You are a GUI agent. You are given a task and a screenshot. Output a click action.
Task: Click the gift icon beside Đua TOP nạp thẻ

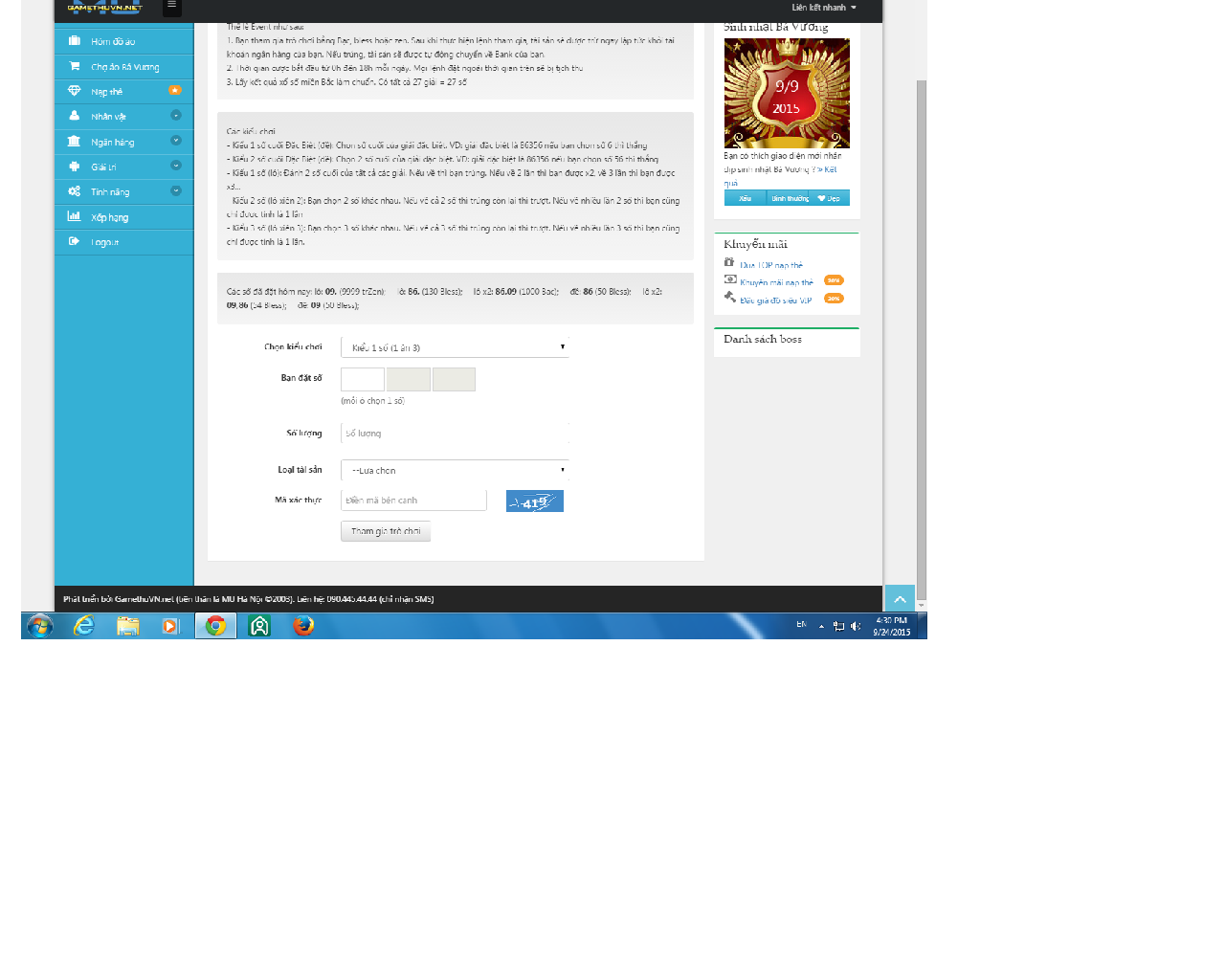coord(729,262)
